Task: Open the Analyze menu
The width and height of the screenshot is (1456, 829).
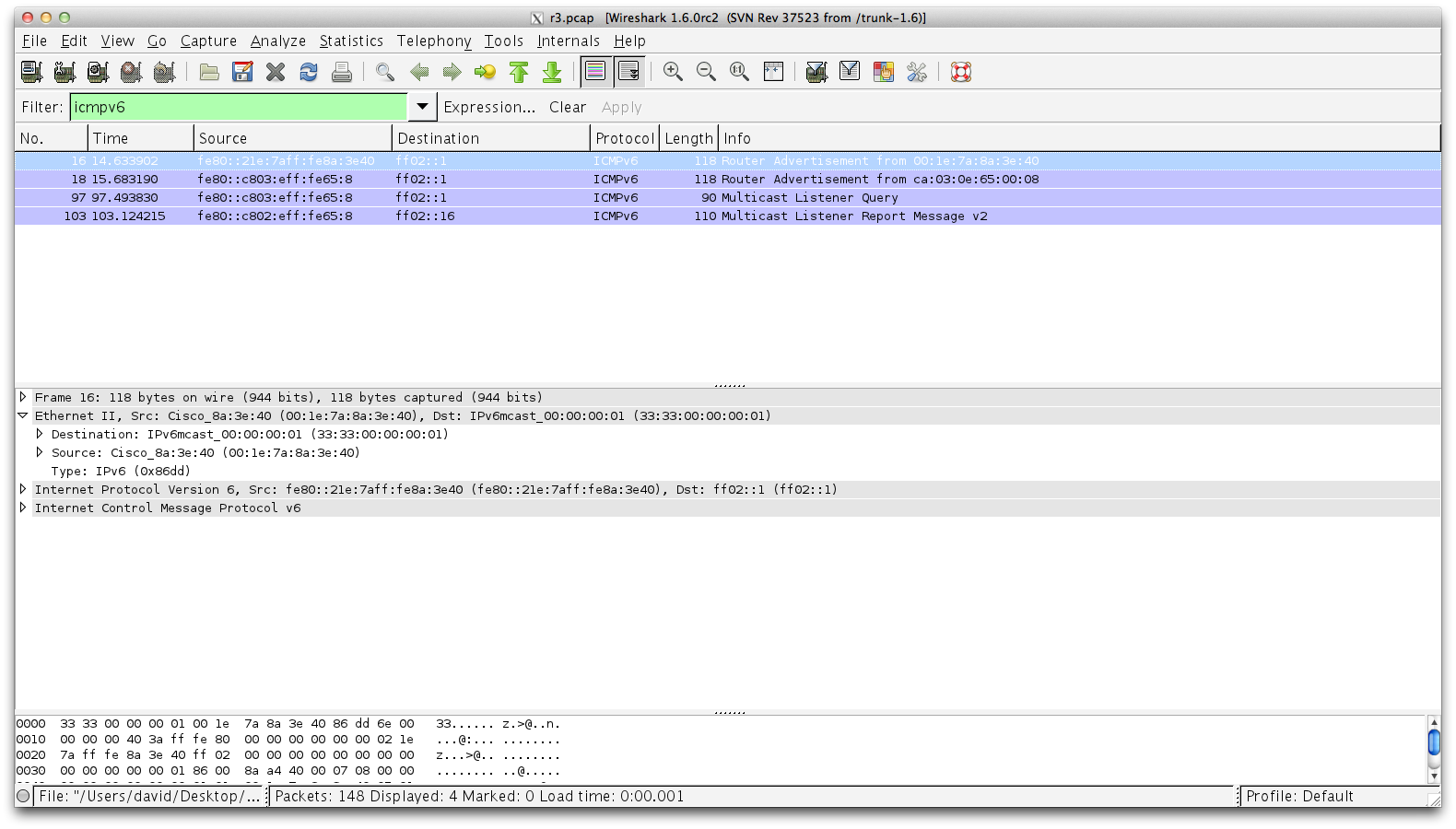Action: [x=278, y=41]
